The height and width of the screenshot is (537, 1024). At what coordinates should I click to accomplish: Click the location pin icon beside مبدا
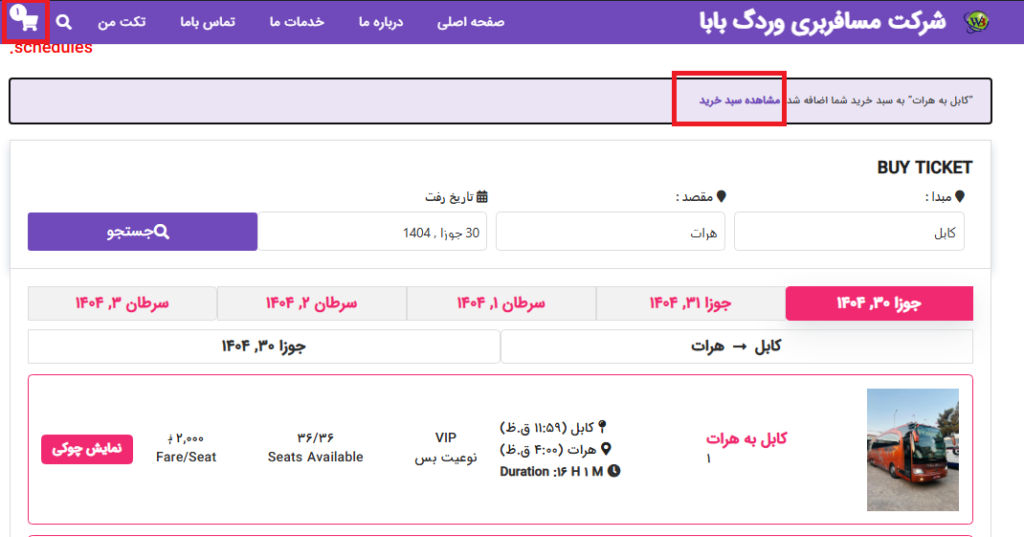pyautogui.click(x=960, y=197)
